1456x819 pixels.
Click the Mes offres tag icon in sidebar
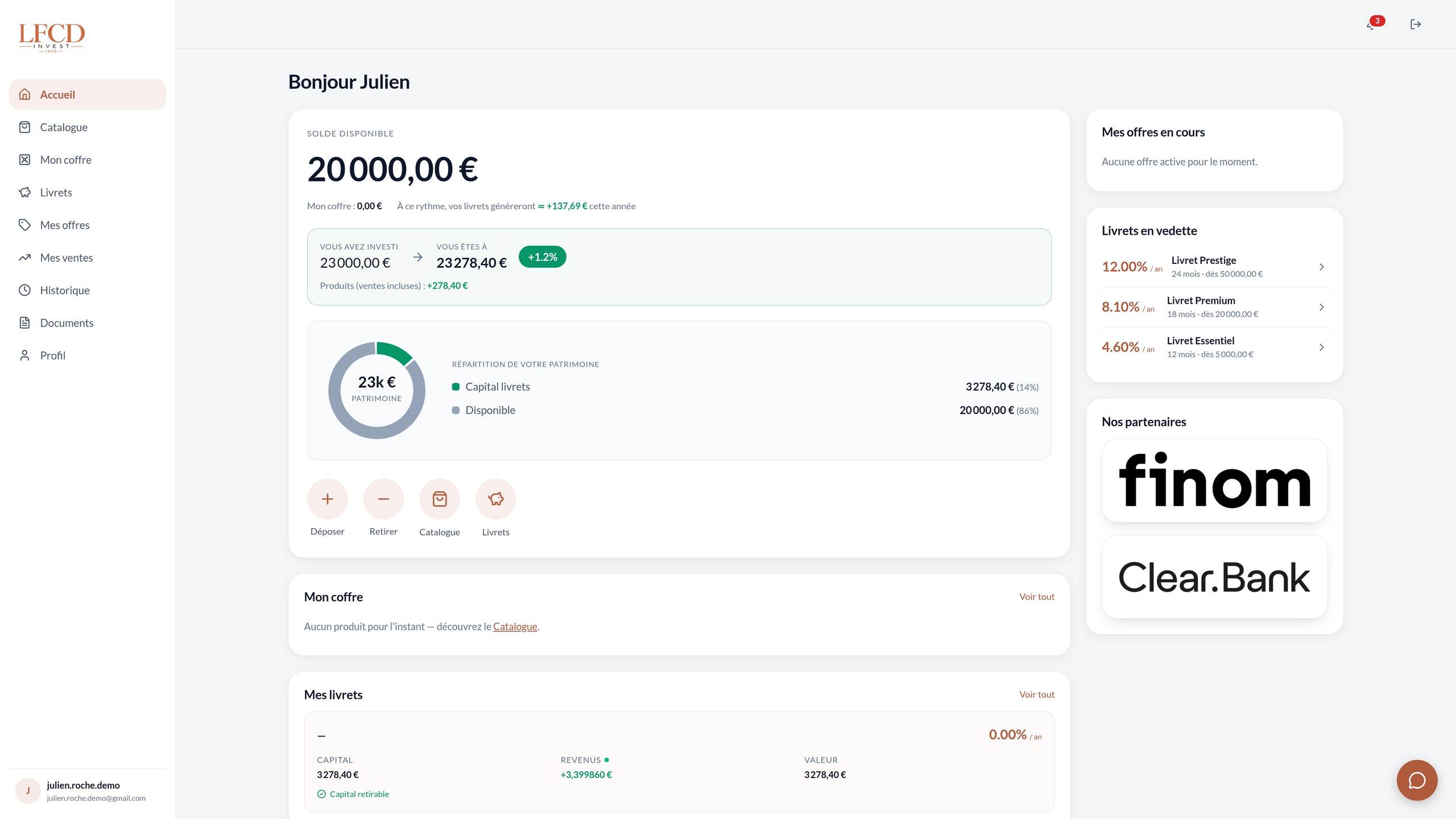tap(24, 225)
